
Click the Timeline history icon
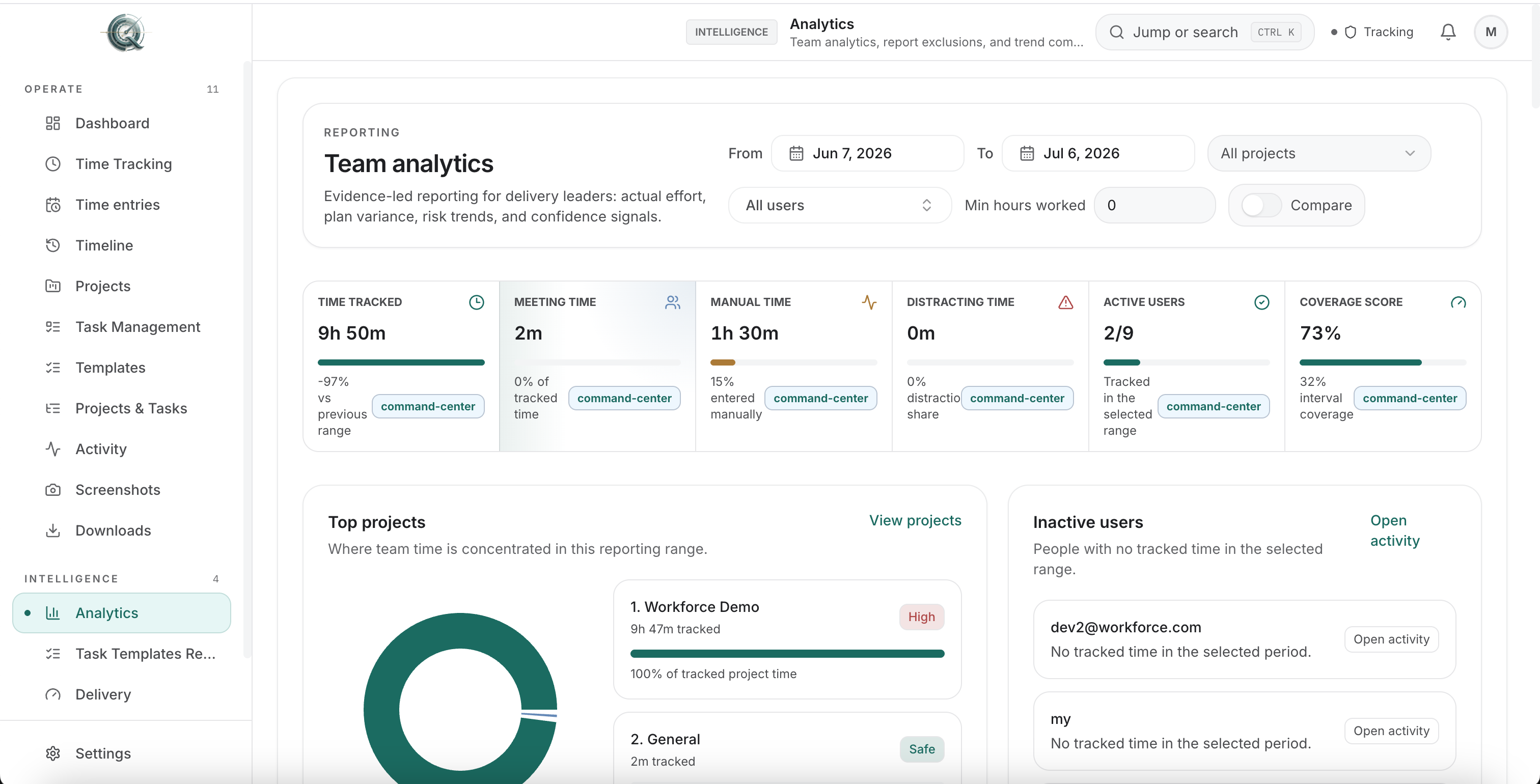(x=52, y=245)
